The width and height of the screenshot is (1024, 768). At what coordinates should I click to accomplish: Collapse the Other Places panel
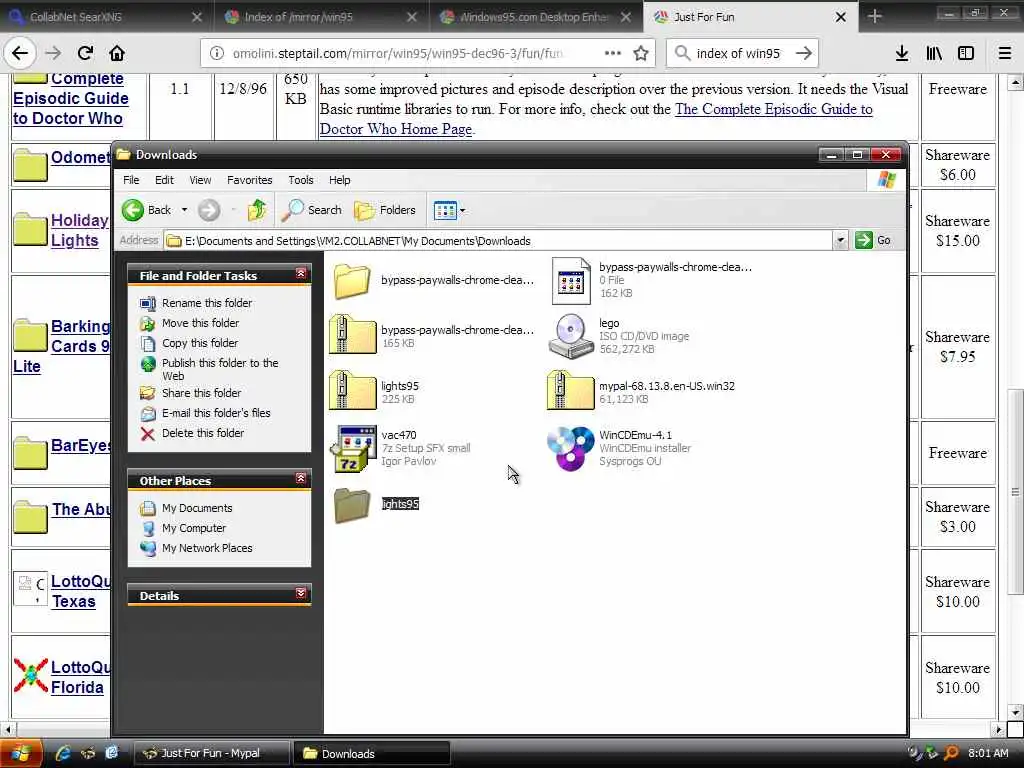pyautogui.click(x=300, y=479)
